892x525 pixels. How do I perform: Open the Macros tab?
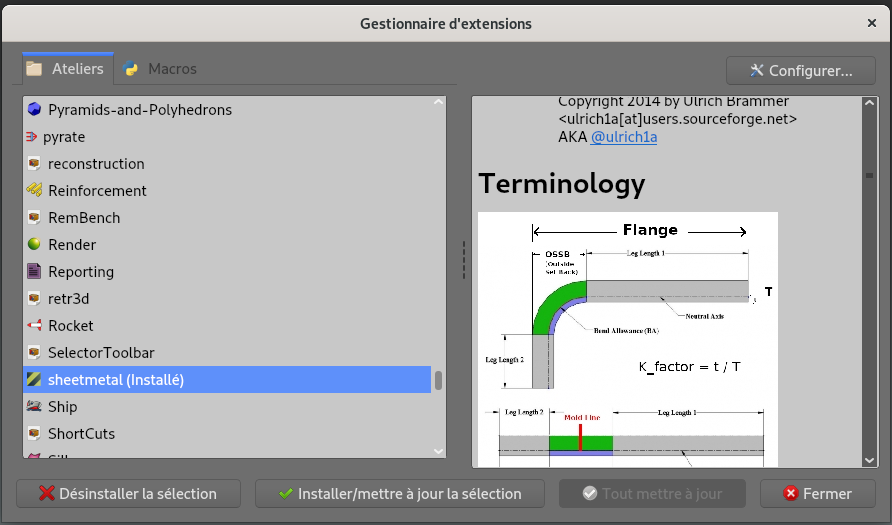point(160,69)
